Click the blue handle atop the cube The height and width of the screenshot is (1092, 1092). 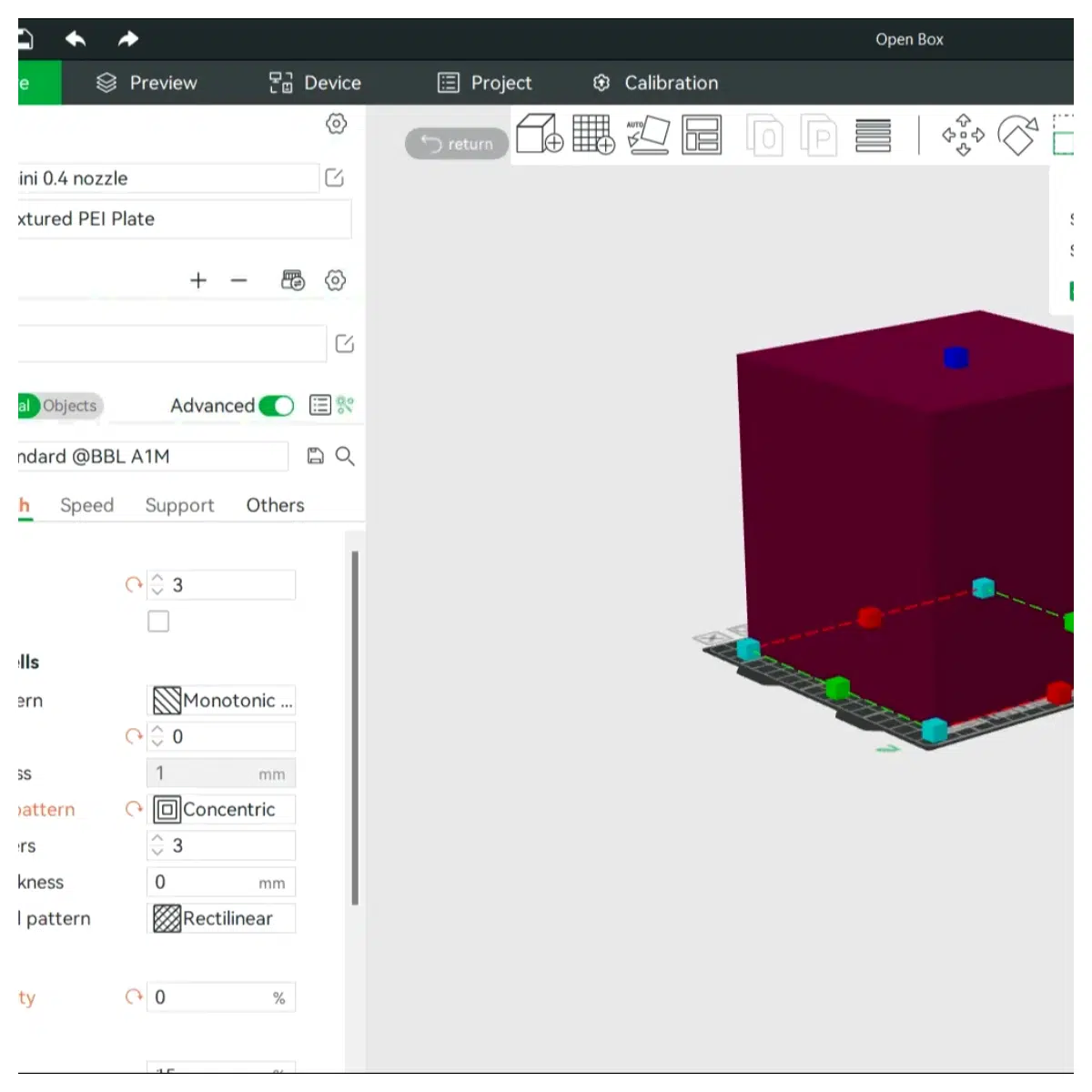coord(955,358)
